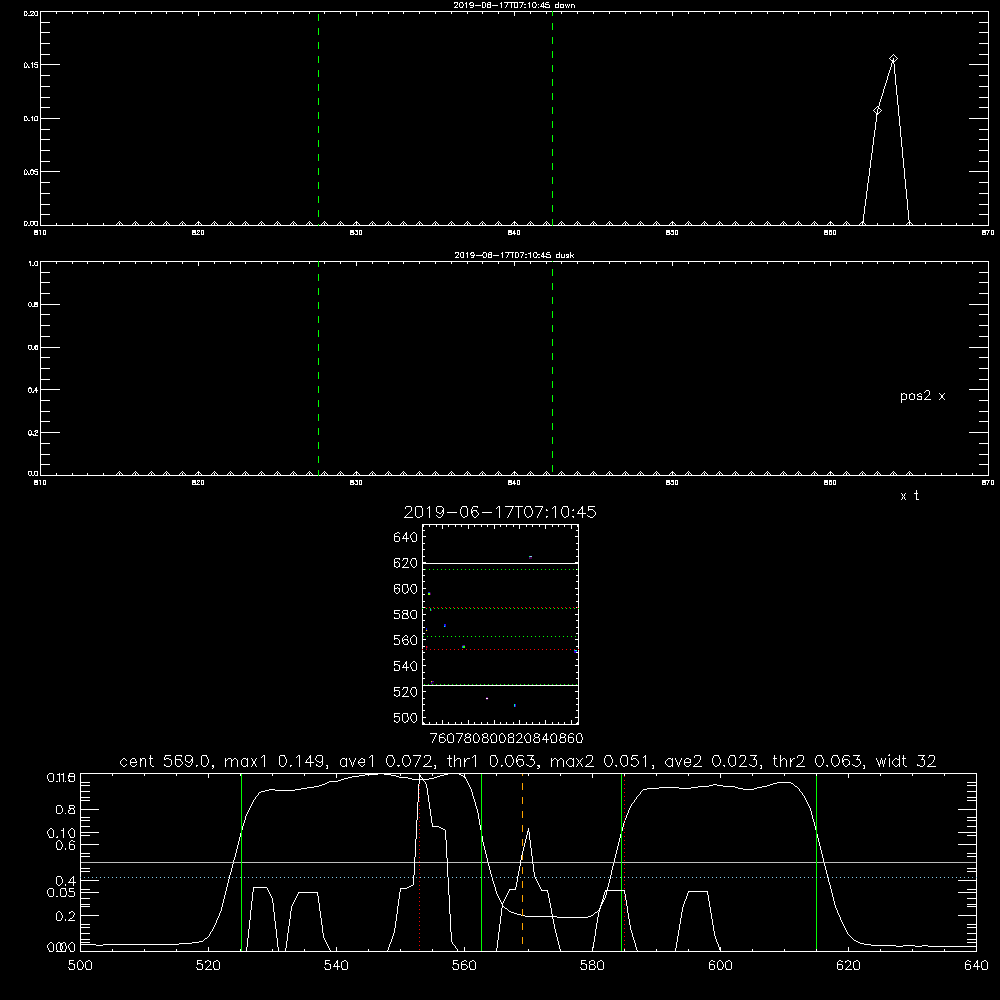Click 'max2 0.051' in the bottom plot title
The image size is (1000, 1000).
599,761
